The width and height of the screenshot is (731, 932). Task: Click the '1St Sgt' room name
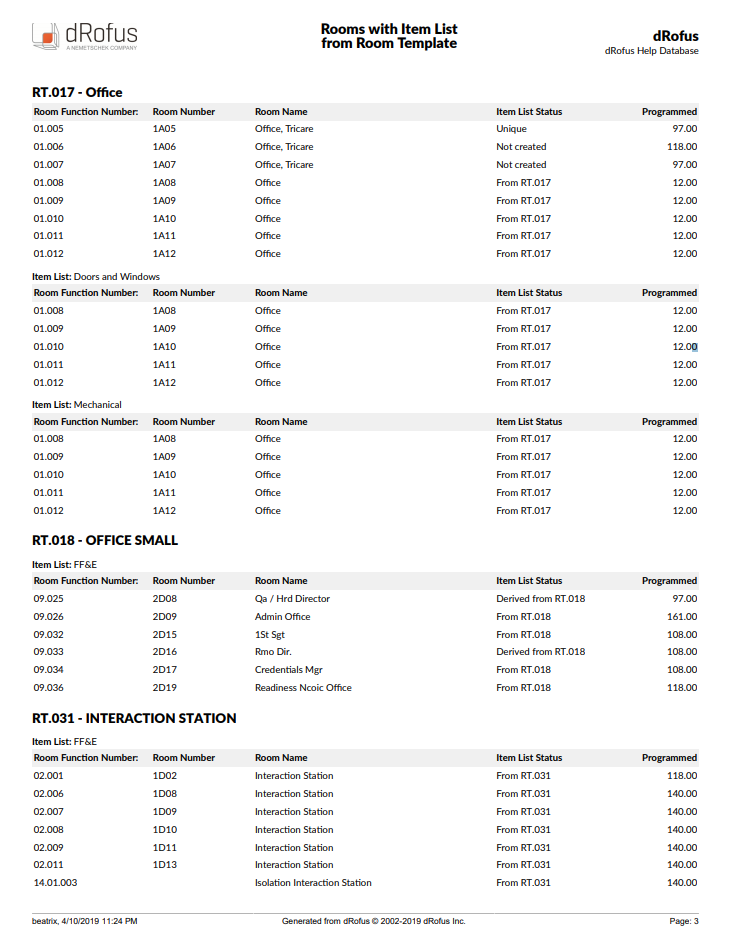[x=270, y=635]
